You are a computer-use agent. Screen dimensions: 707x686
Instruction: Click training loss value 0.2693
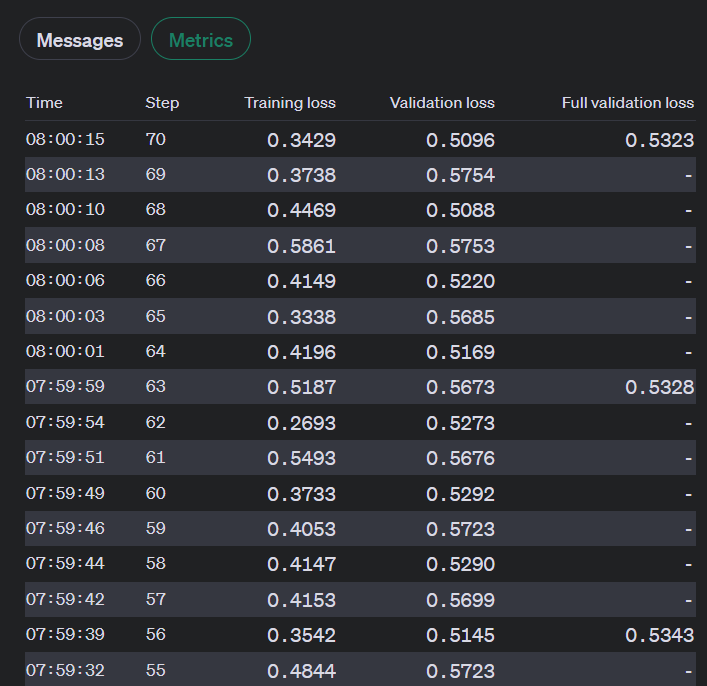pos(301,423)
